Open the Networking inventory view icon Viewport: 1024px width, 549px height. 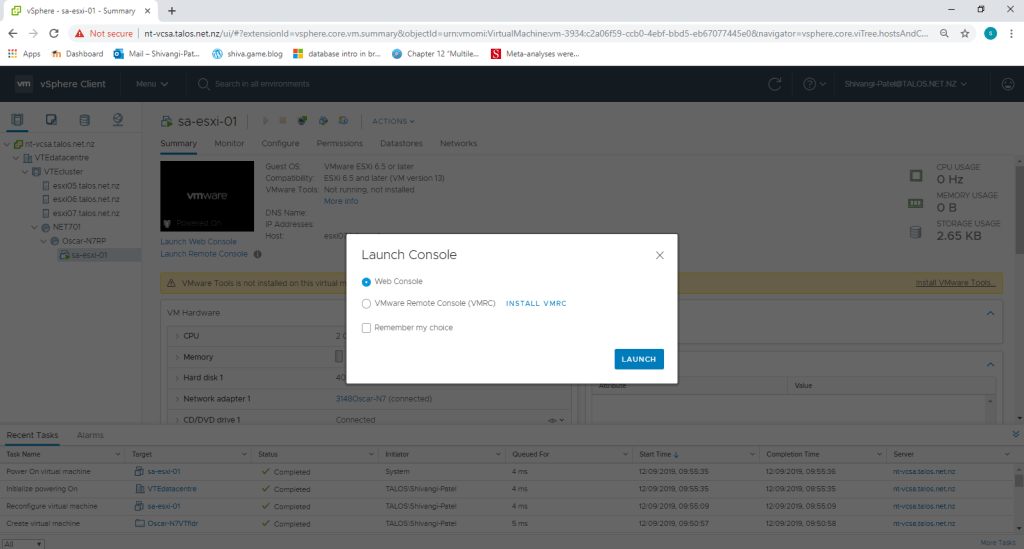pyautogui.click(x=118, y=121)
